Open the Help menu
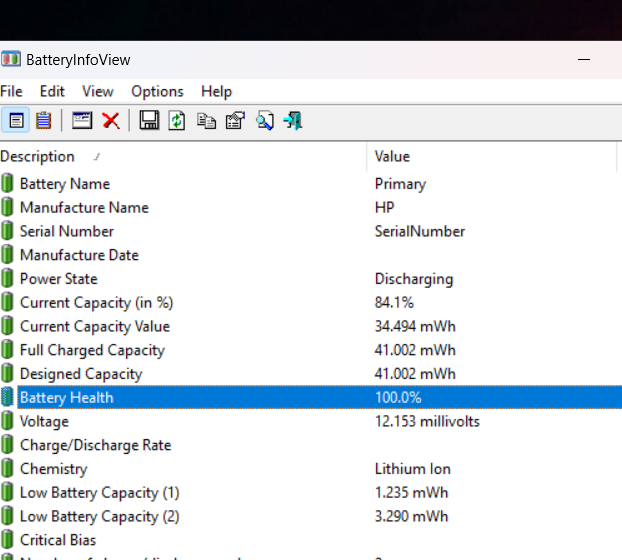Image resolution: width=622 pixels, height=560 pixels. pyautogui.click(x=216, y=92)
